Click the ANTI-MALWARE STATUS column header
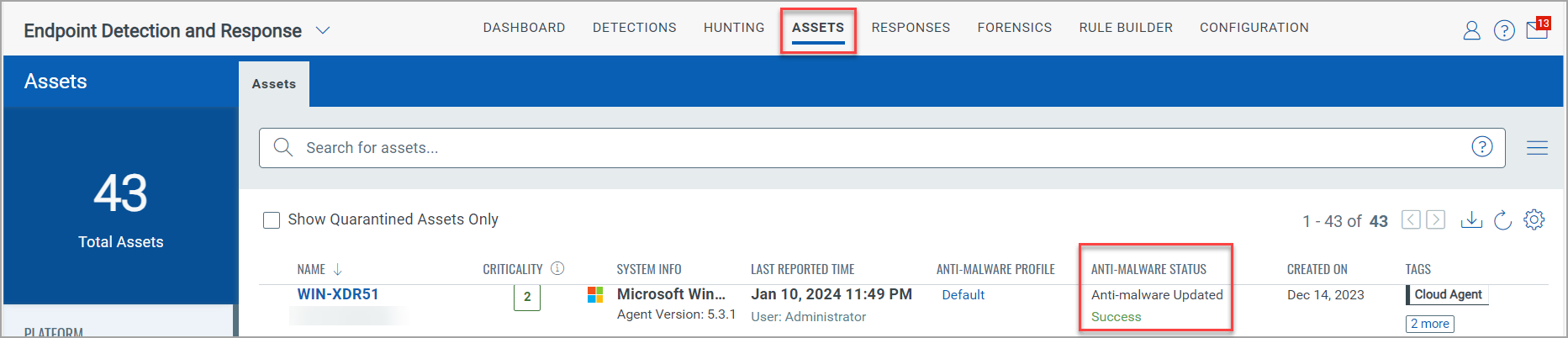Image resolution: width=1568 pixels, height=338 pixels. (x=1148, y=269)
